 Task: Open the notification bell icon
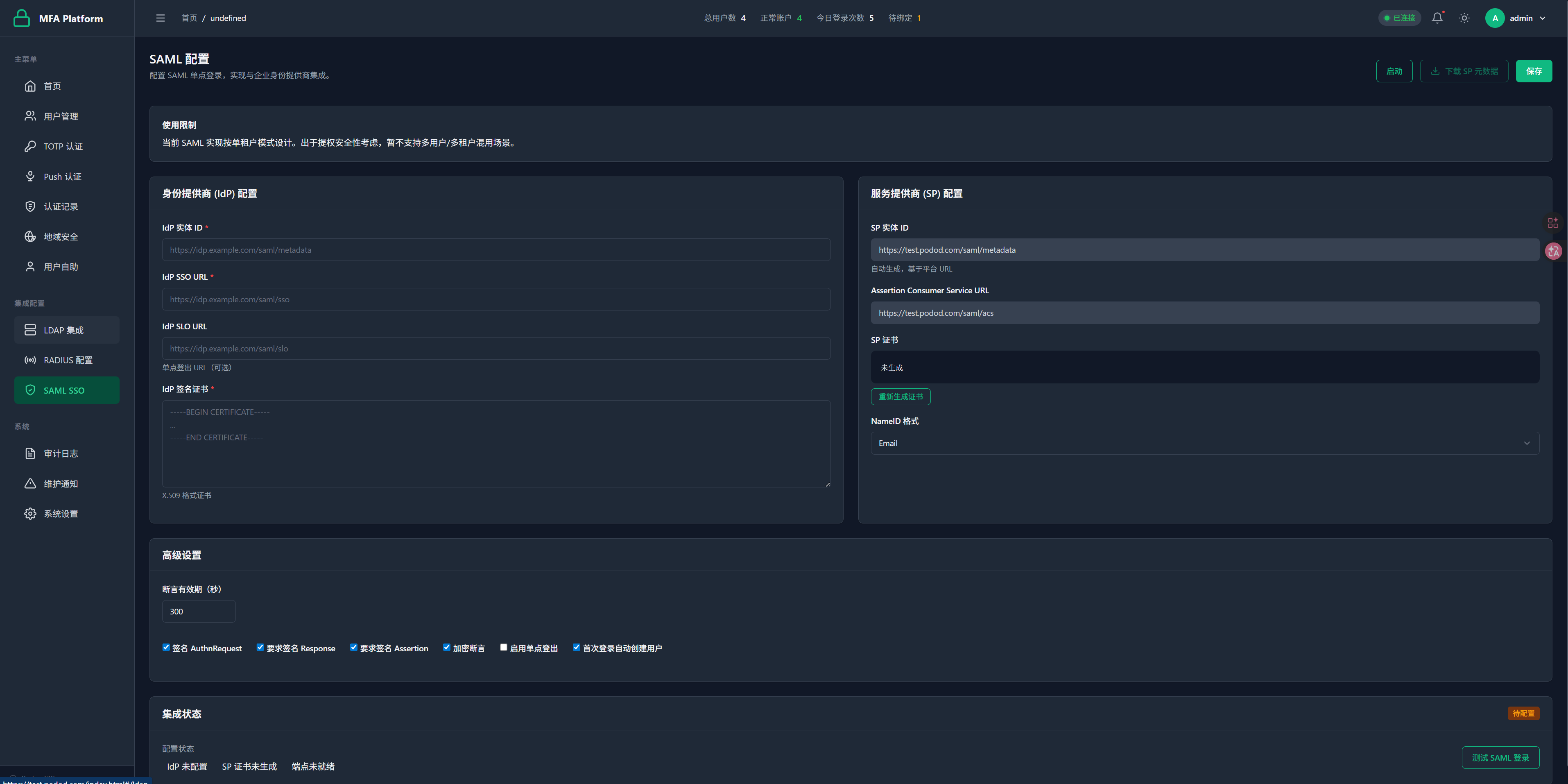1437,18
